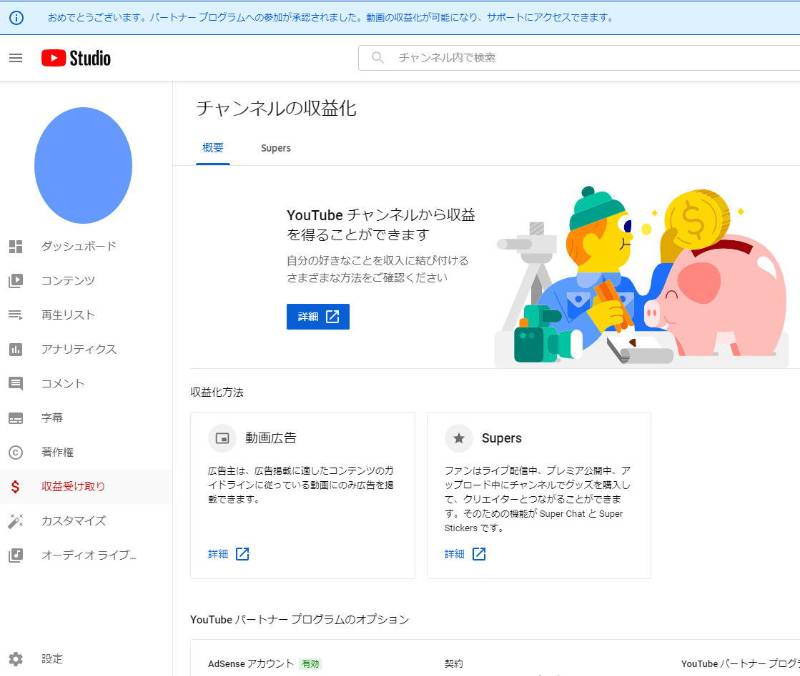Click the Supers star icon

click(x=459, y=438)
